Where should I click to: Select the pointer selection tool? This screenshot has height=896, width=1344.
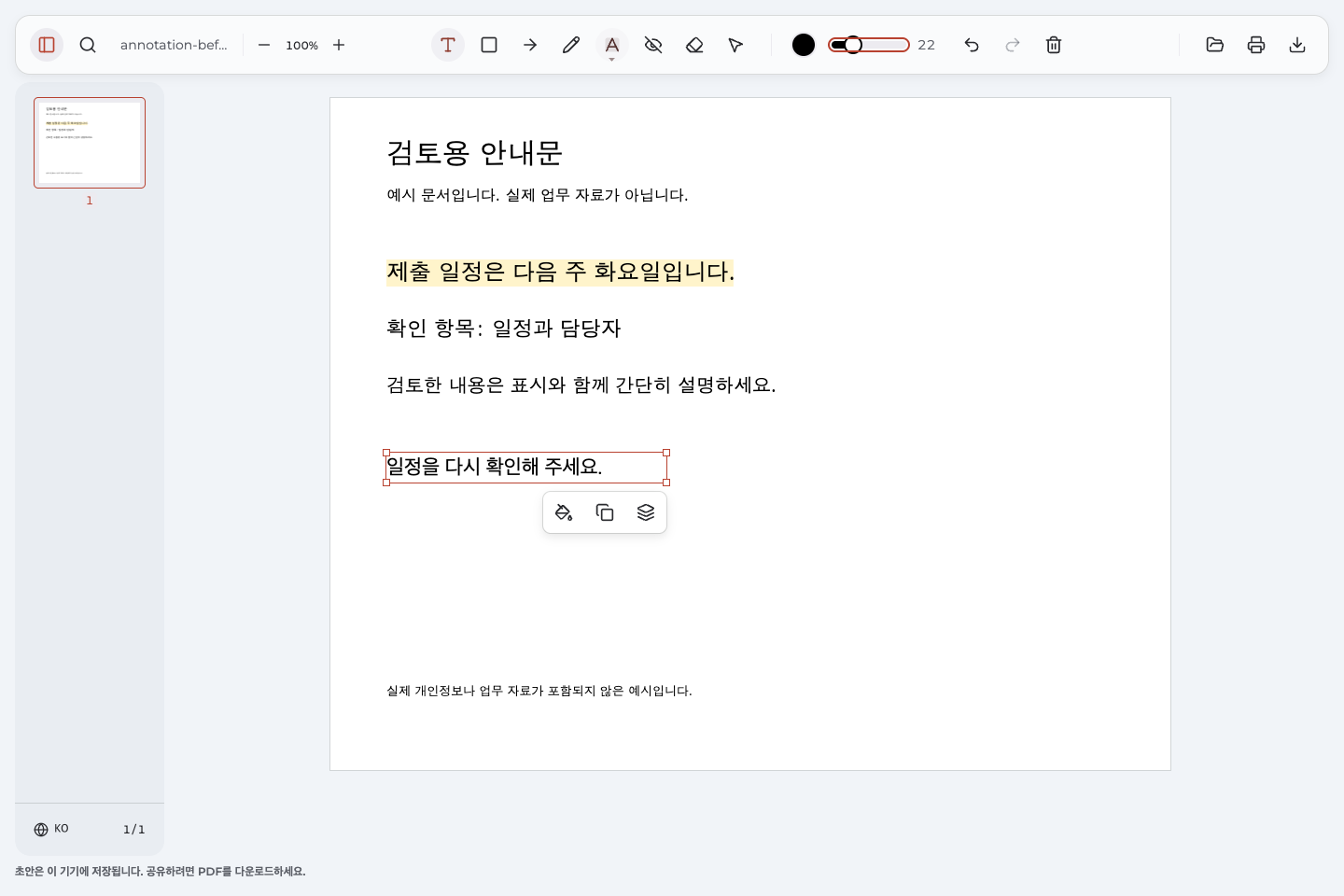(735, 45)
